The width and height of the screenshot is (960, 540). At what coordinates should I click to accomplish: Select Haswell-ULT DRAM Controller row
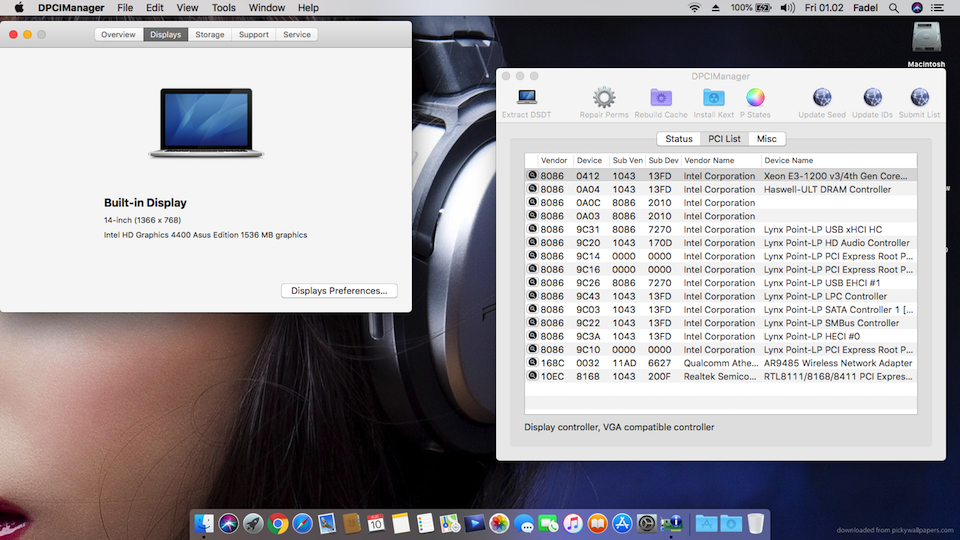(x=721, y=189)
